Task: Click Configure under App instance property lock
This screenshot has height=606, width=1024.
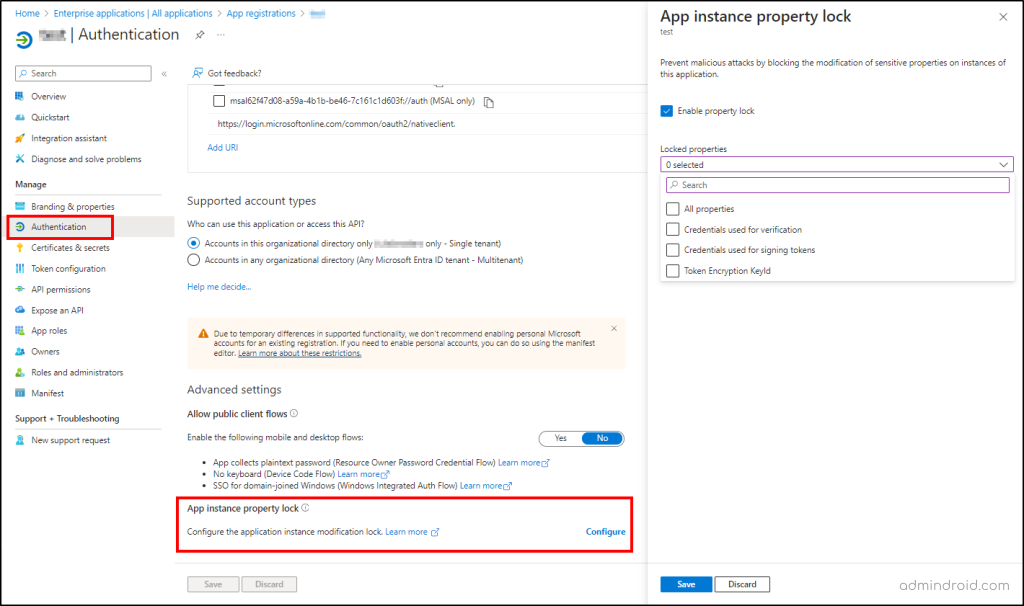Action: click(605, 531)
